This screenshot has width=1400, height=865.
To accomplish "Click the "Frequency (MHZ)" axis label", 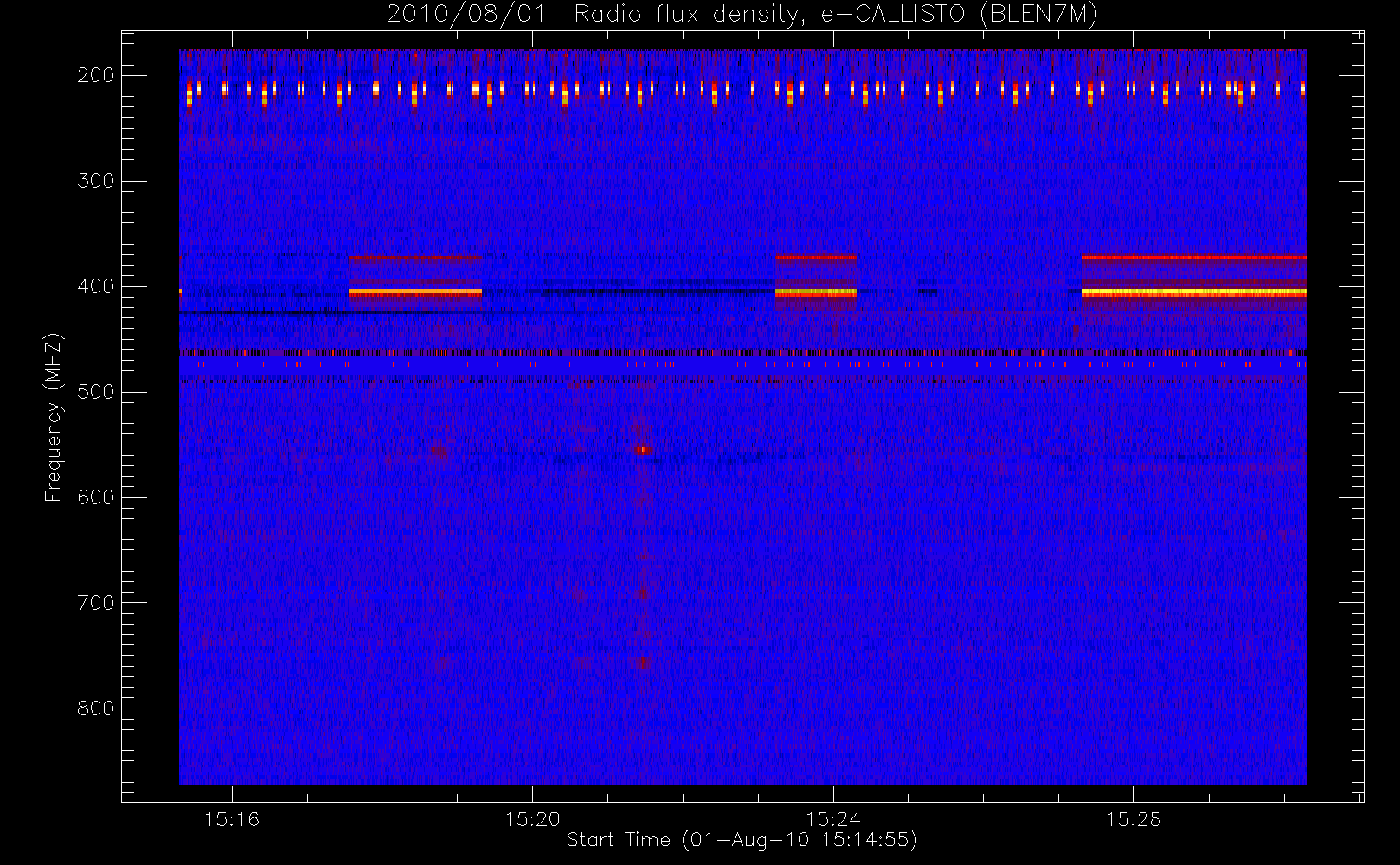I will tap(54, 417).
